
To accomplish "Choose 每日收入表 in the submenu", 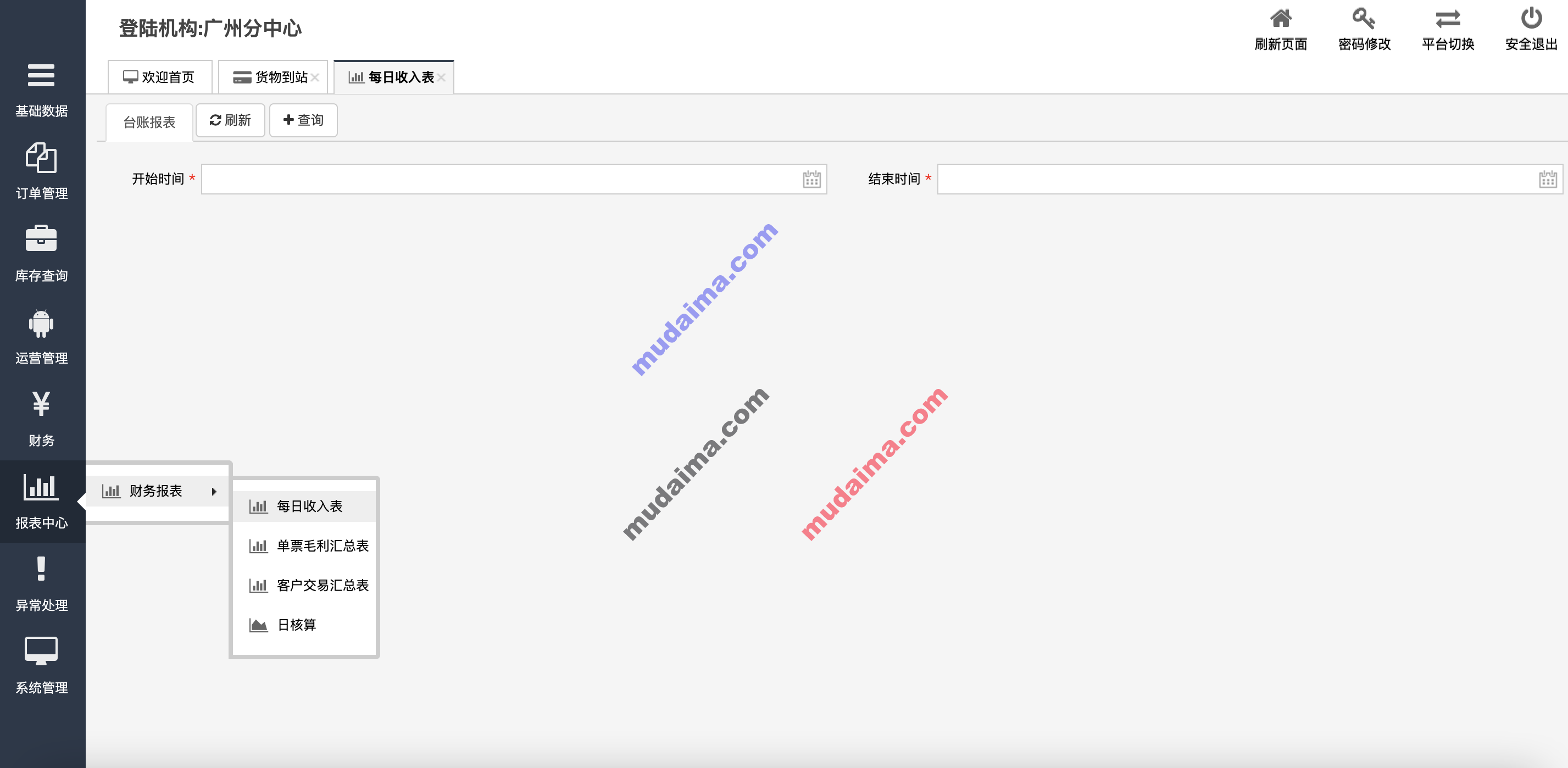I will [x=304, y=507].
